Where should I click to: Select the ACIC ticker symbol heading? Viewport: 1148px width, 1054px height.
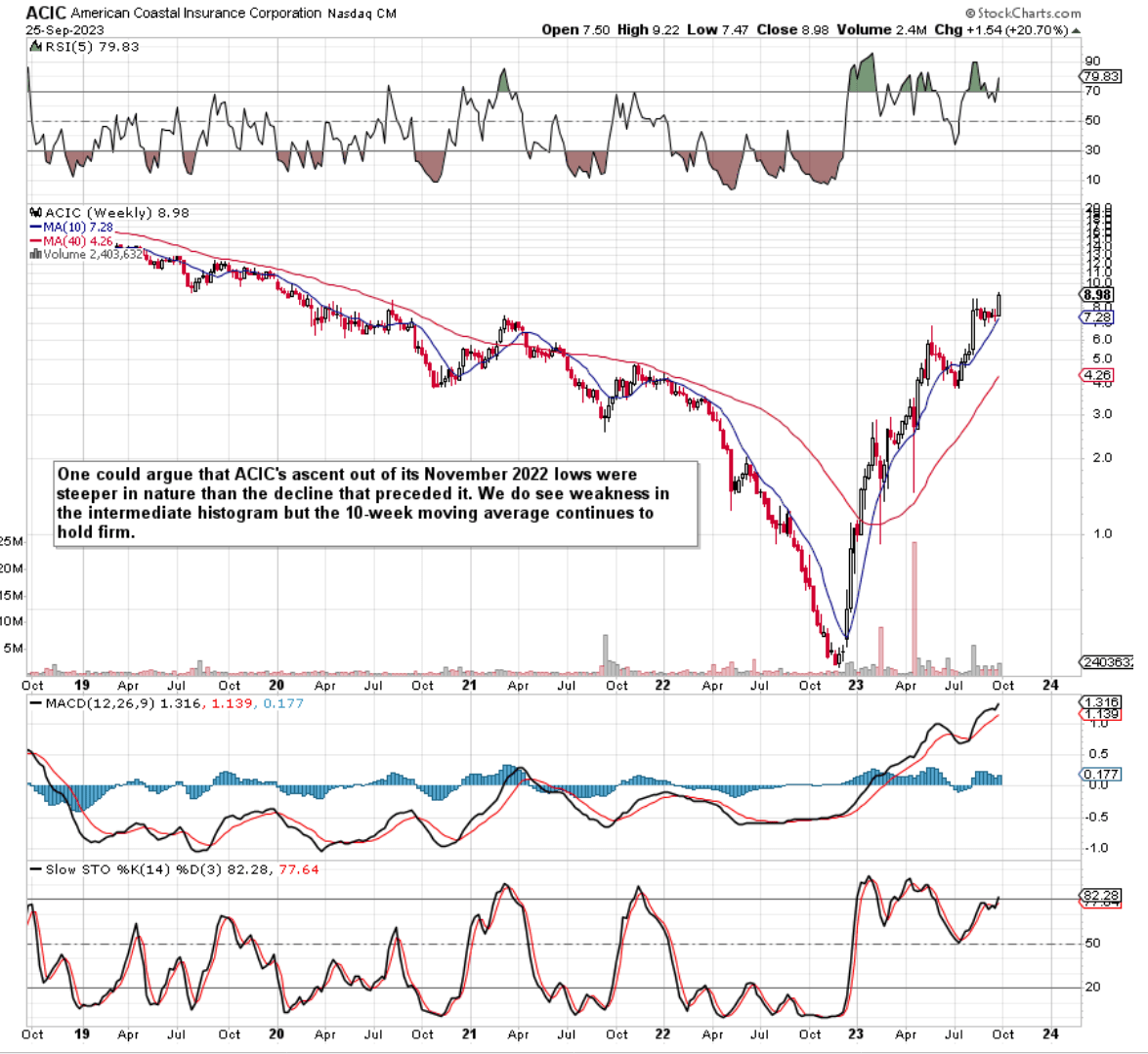(x=44, y=14)
